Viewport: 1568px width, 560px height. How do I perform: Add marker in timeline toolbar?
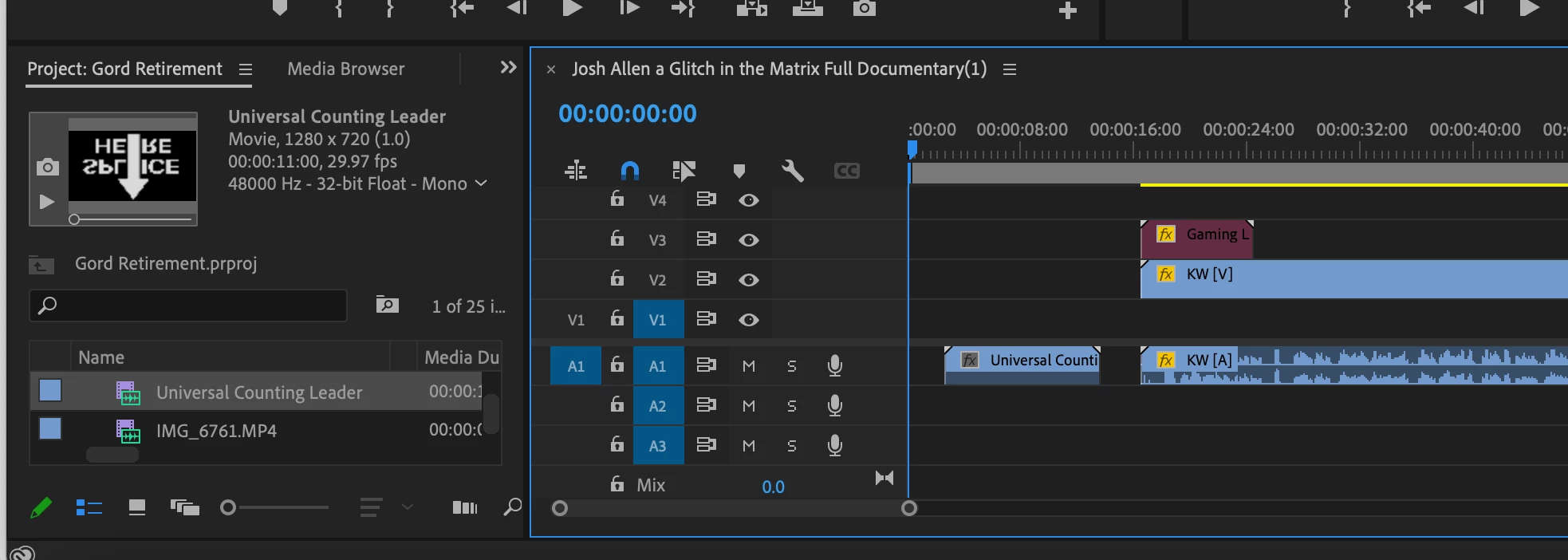pyautogui.click(x=739, y=171)
